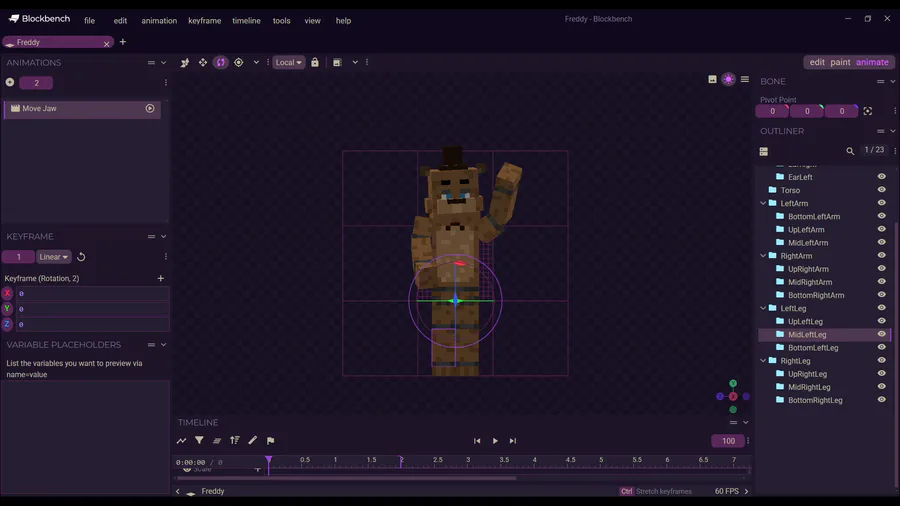Jump to the timeline end
The height and width of the screenshot is (506, 900).
(x=513, y=441)
